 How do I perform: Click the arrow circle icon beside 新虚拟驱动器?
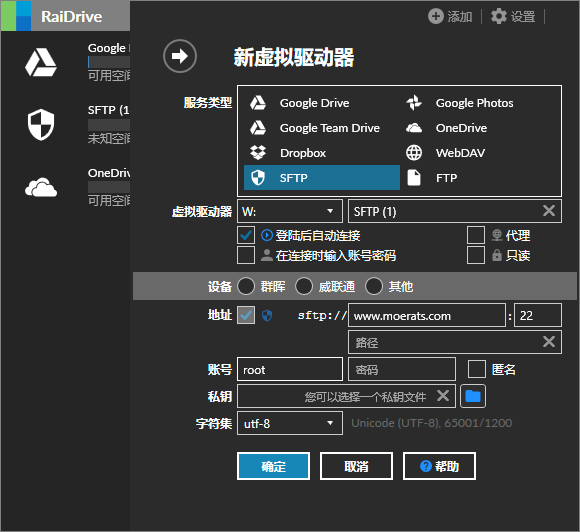click(x=180, y=56)
